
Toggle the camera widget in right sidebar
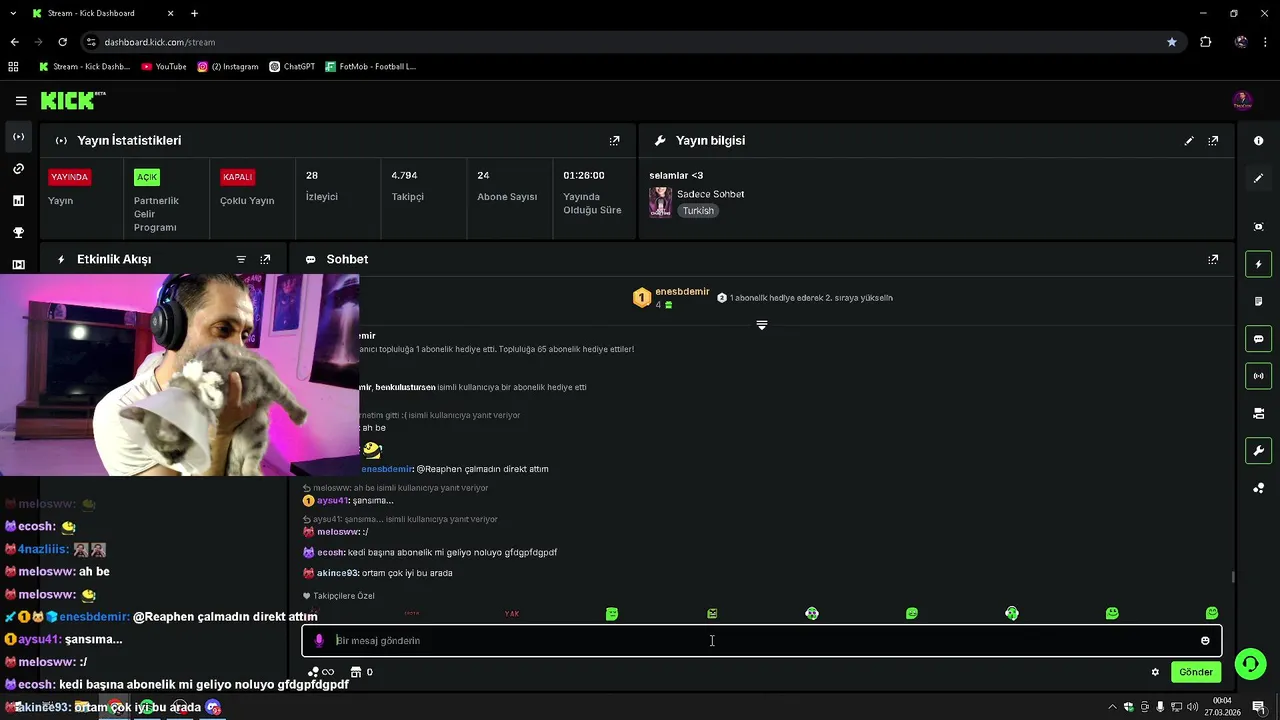pyautogui.click(x=1258, y=413)
